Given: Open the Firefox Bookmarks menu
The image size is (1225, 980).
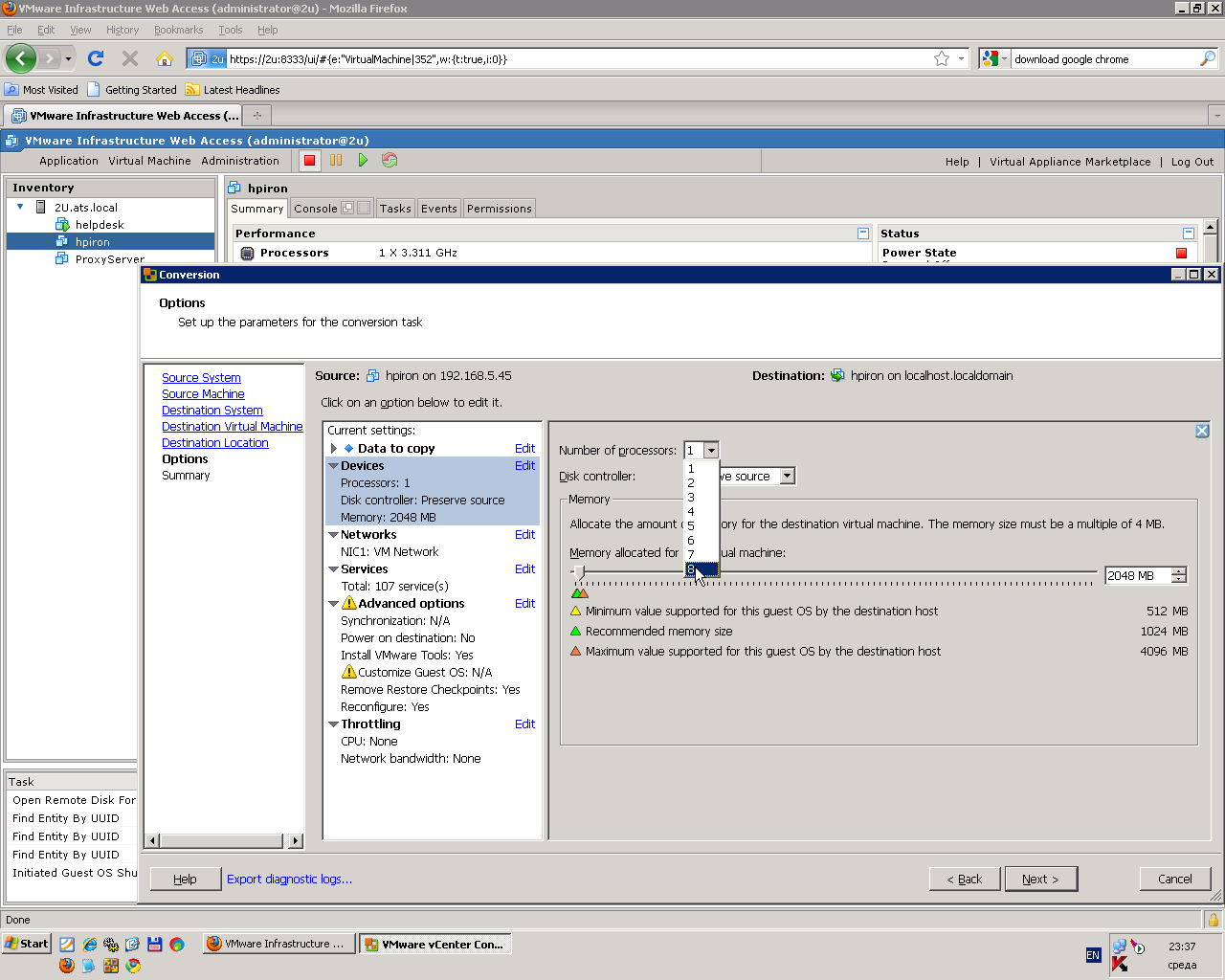Looking at the screenshot, I should pos(178,30).
